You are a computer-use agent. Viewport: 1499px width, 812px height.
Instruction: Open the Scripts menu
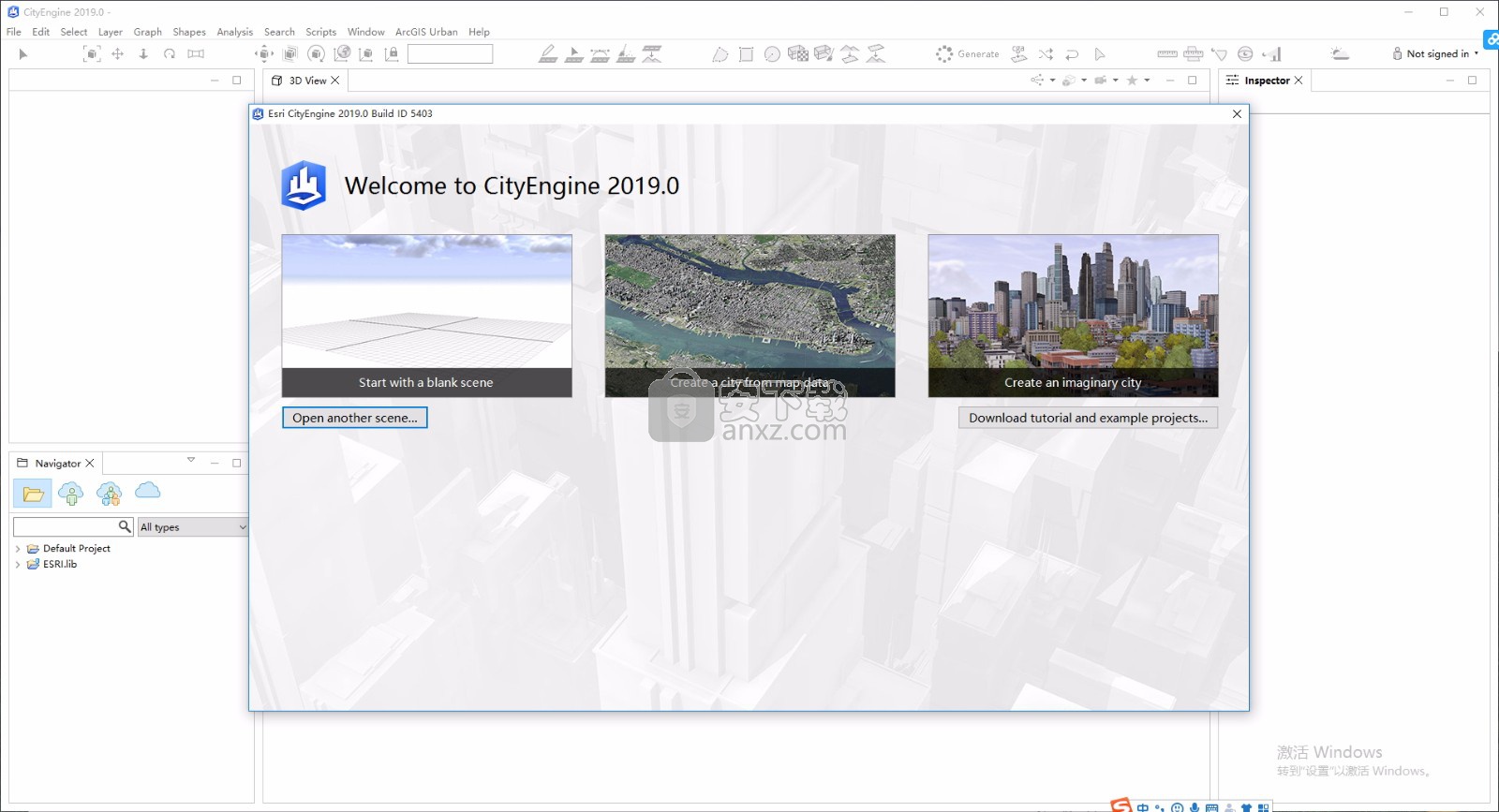click(320, 32)
